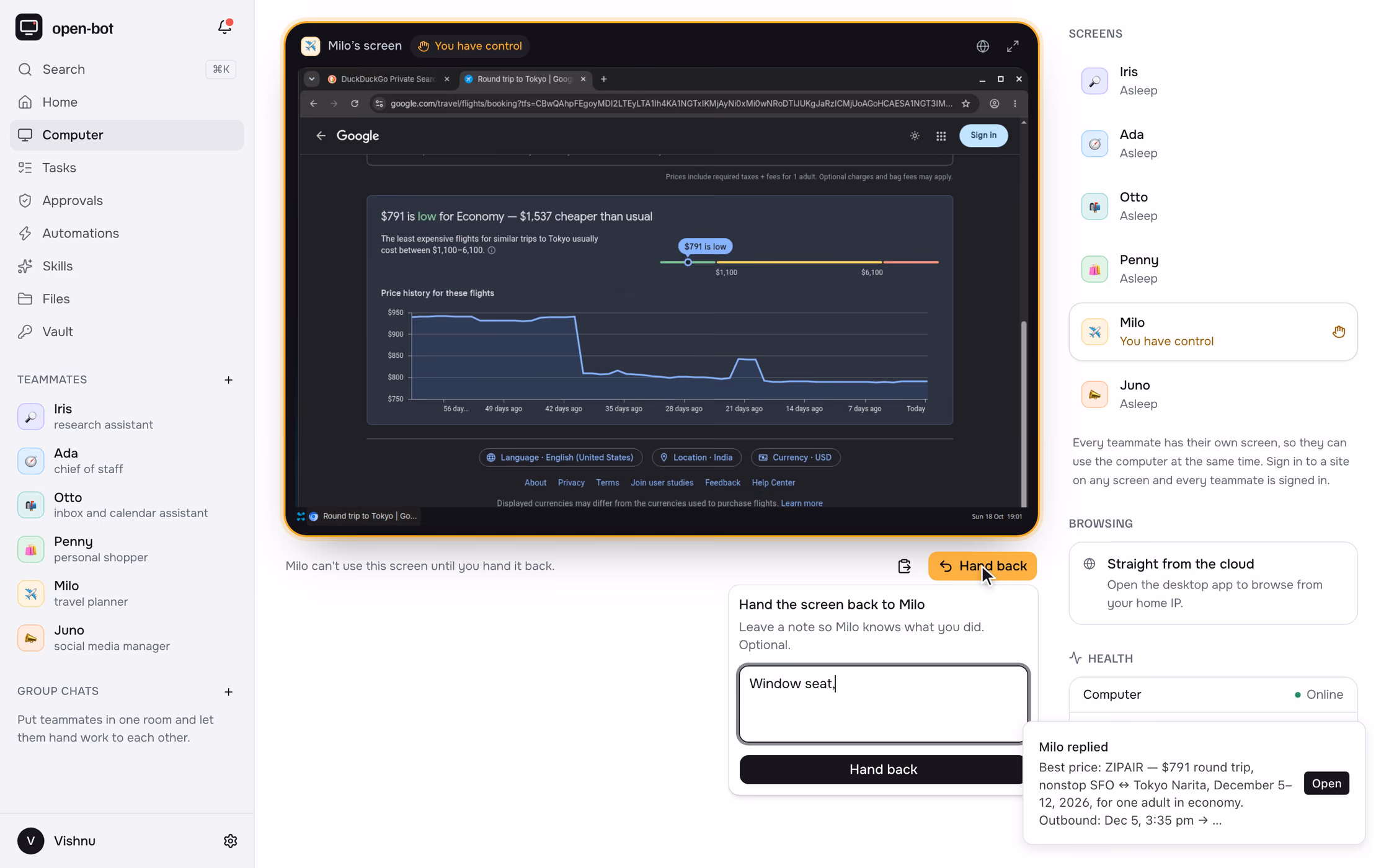The height and width of the screenshot is (868, 1389).
Task: Click the Learn more link
Action: click(801, 503)
